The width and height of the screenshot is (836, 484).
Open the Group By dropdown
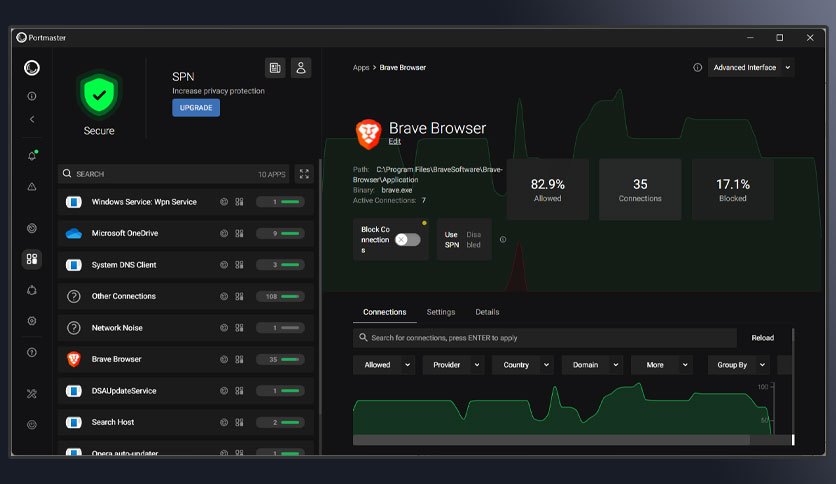pyautogui.click(x=738, y=365)
